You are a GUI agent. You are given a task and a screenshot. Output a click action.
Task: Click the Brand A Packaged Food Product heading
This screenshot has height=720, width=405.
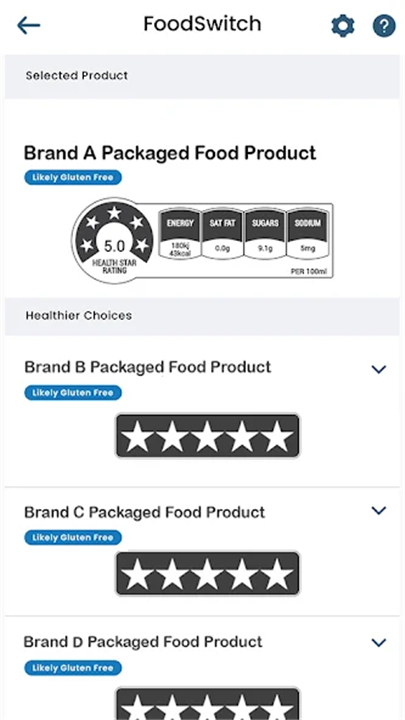click(x=170, y=153)
